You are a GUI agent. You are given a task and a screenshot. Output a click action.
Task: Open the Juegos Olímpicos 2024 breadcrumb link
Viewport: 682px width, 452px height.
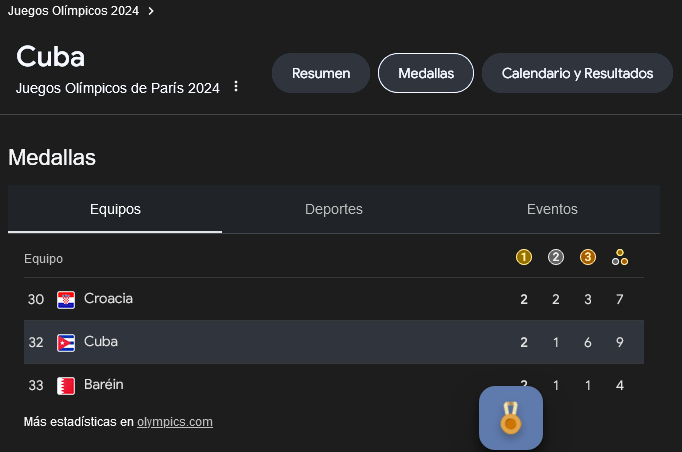73,11
